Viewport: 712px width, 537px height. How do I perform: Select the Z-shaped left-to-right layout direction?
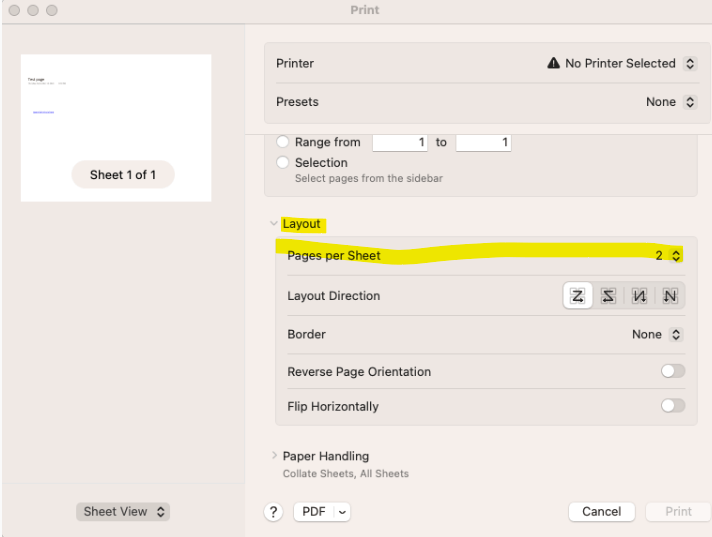[578, 296]
